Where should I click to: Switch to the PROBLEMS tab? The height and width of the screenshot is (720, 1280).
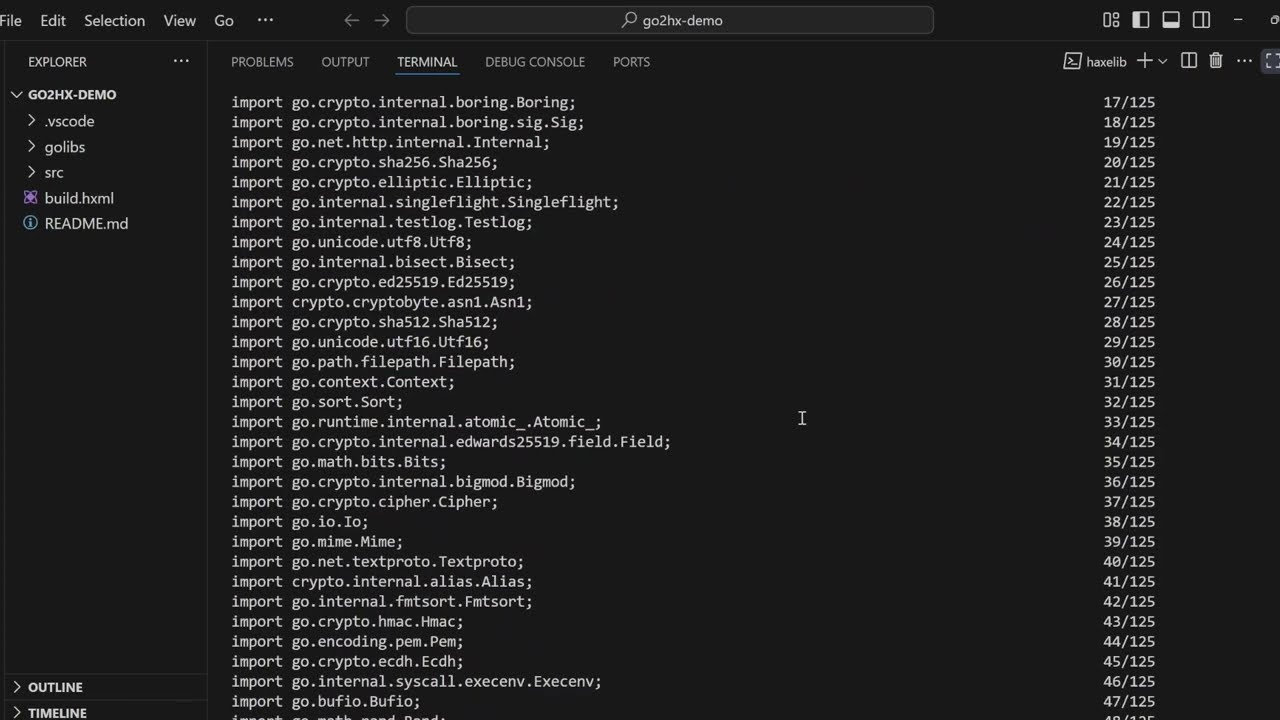(x=262, y=62)
